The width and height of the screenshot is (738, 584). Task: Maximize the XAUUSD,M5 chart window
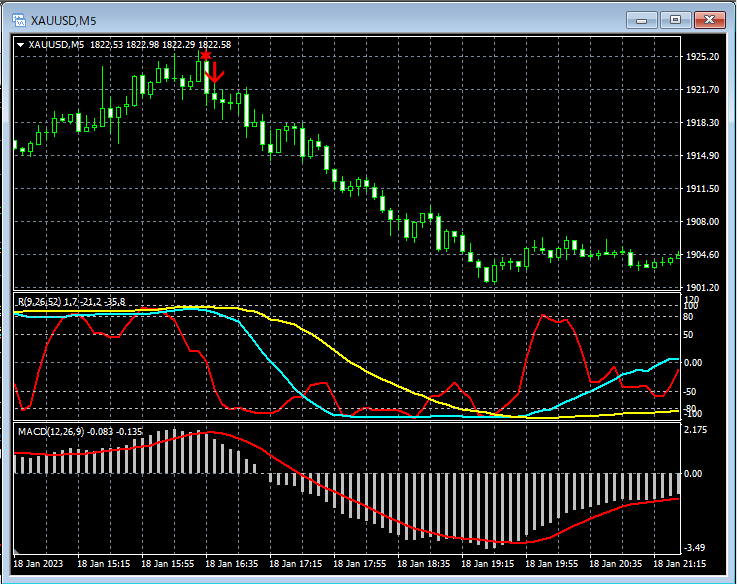pos(675,20)
